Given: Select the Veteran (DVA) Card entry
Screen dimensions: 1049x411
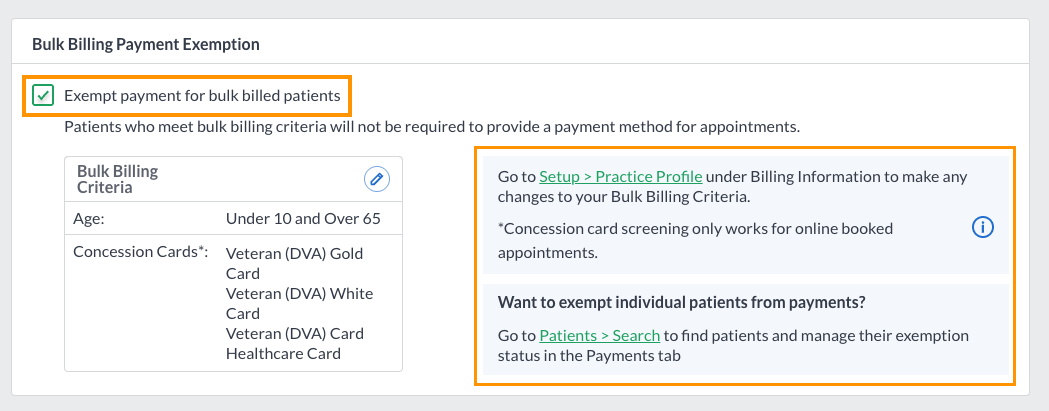Looking at the screenshot, I should [295, 333].
